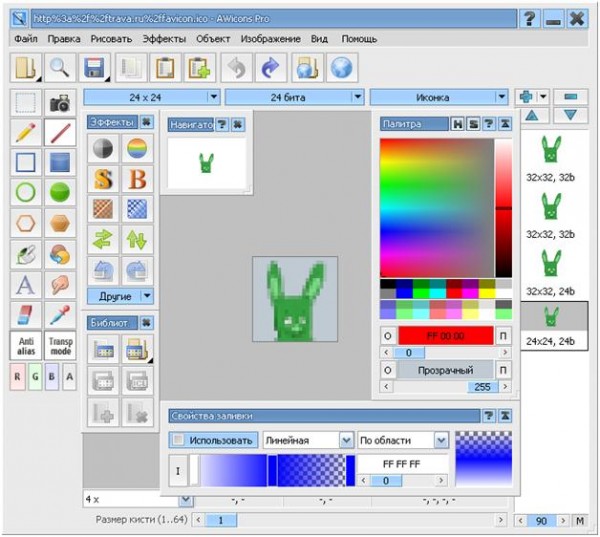Choose the paint bucket fill tool
Screen dimensions: 600x537
[25, 254]
